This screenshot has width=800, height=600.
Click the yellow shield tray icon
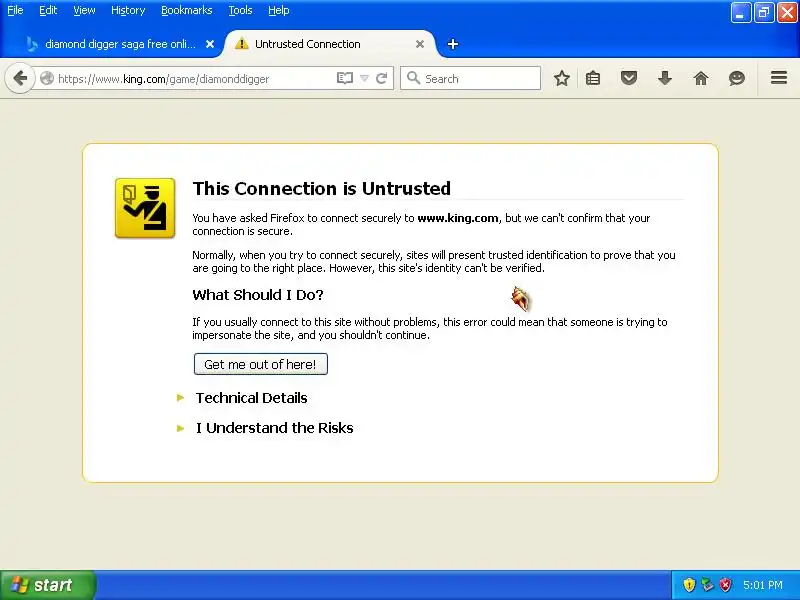[689, 585]
